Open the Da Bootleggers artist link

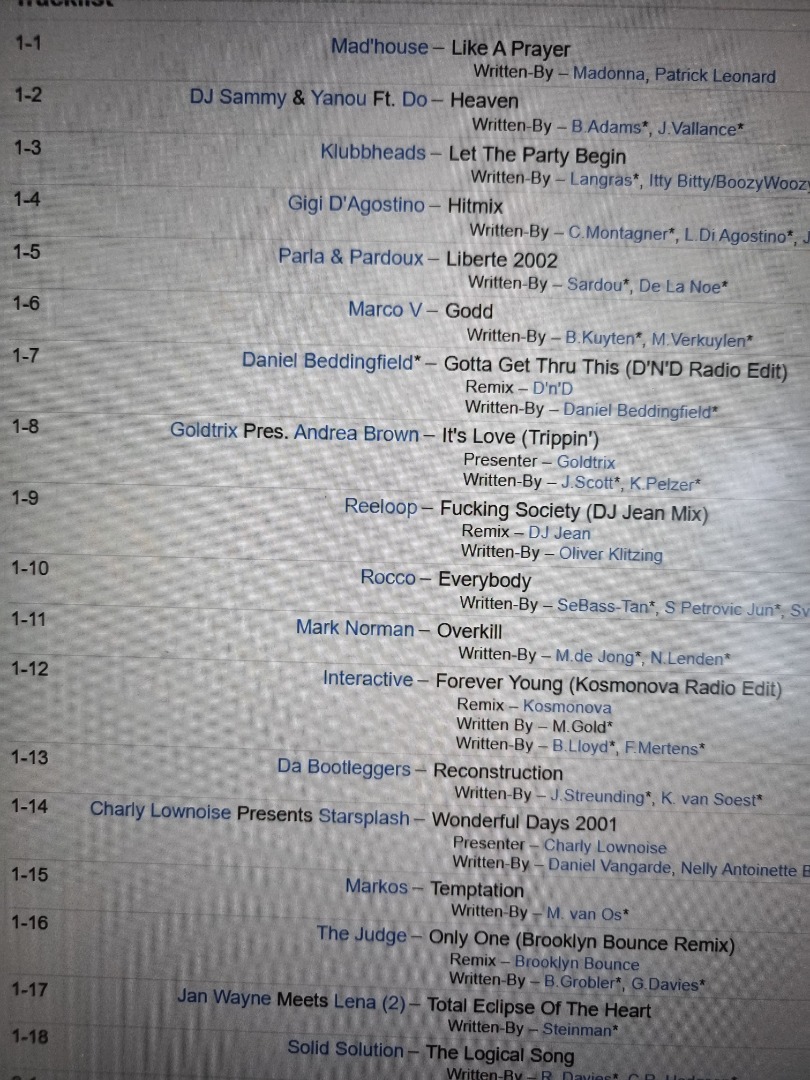[344, 767]
